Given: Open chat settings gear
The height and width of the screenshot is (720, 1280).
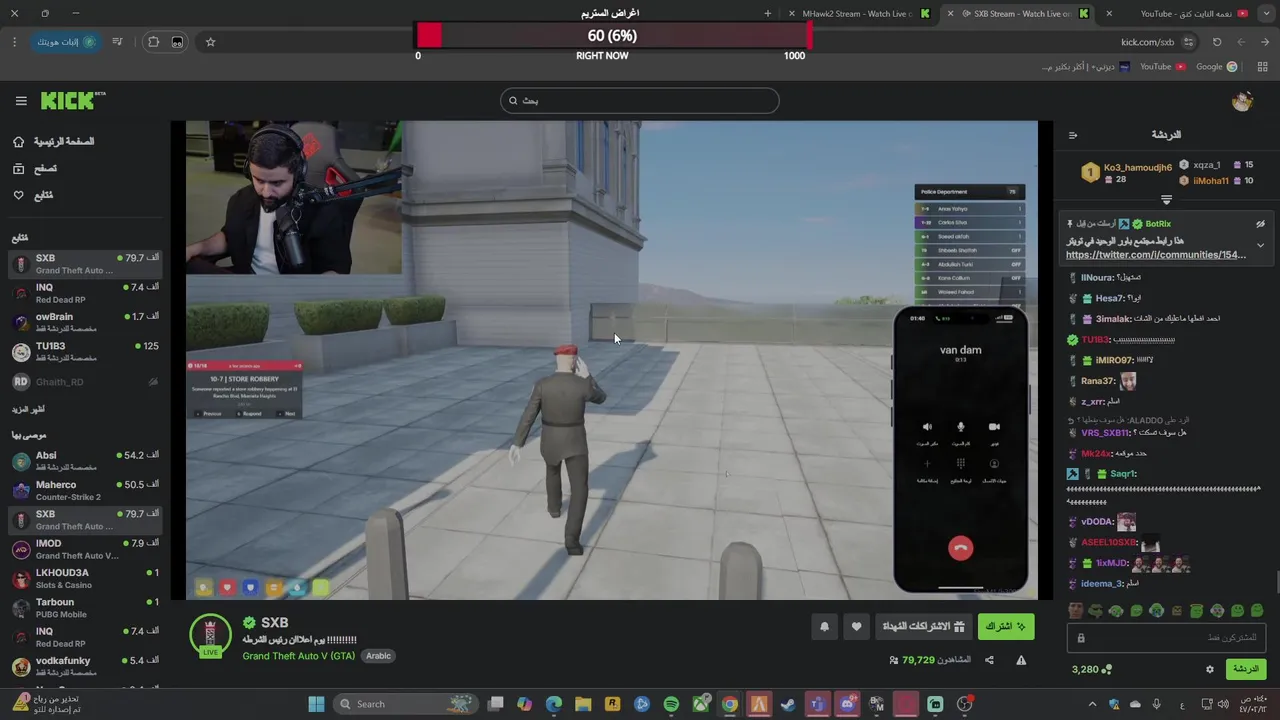Looking at the screenshot, I should 1209,669.
